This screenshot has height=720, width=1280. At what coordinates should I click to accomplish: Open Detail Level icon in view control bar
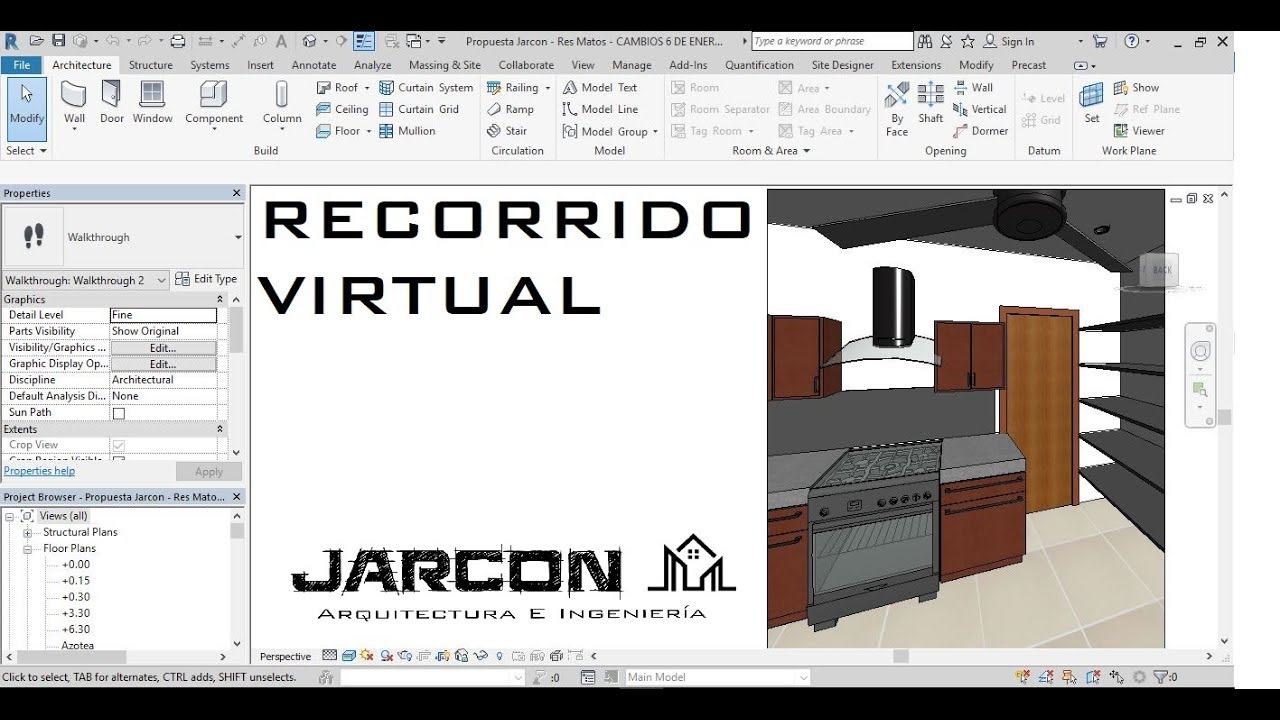point(329,656)
